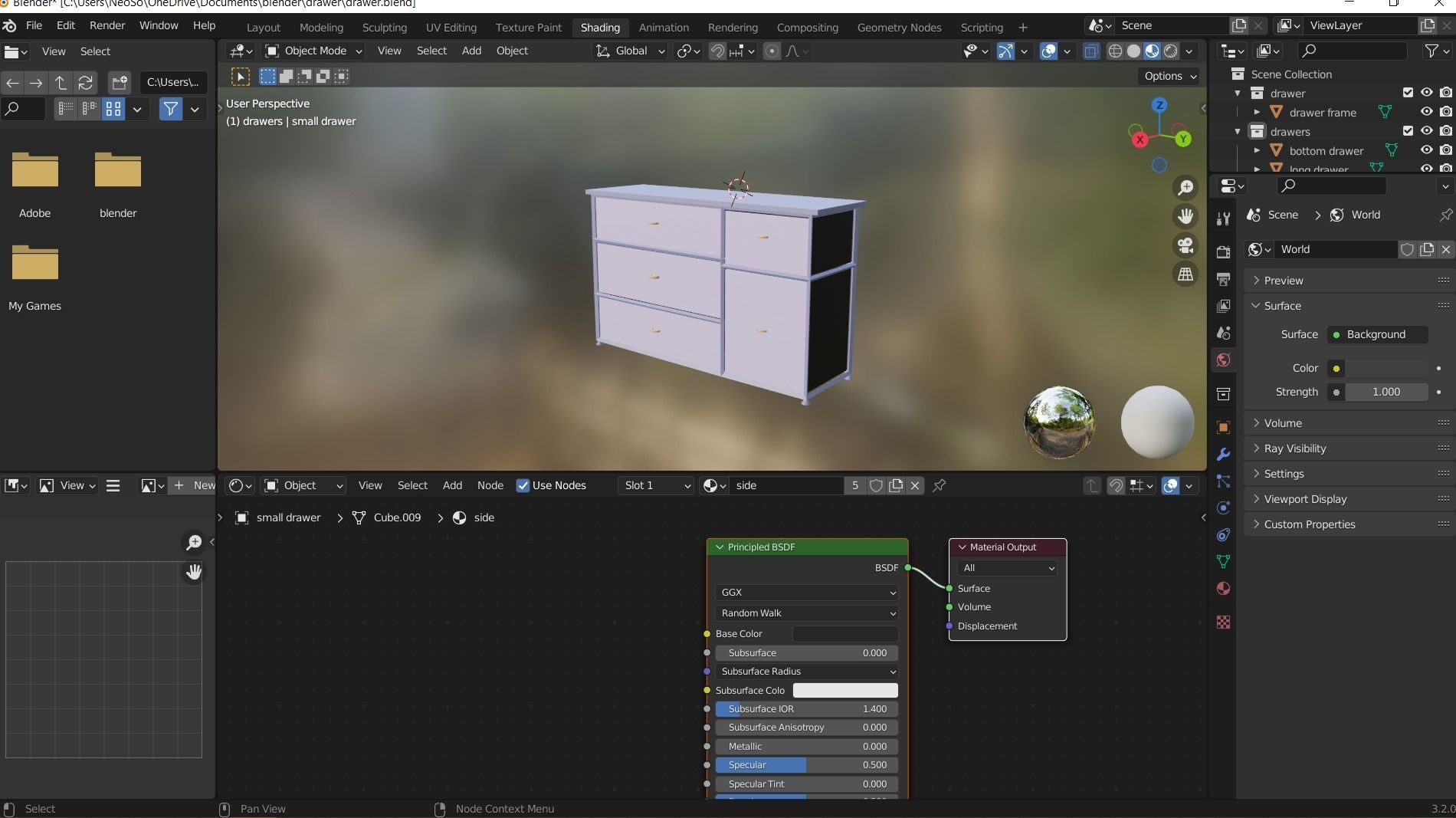Select the World Properties tab
Screen dimensions: 1456x818
point(1223,360)
